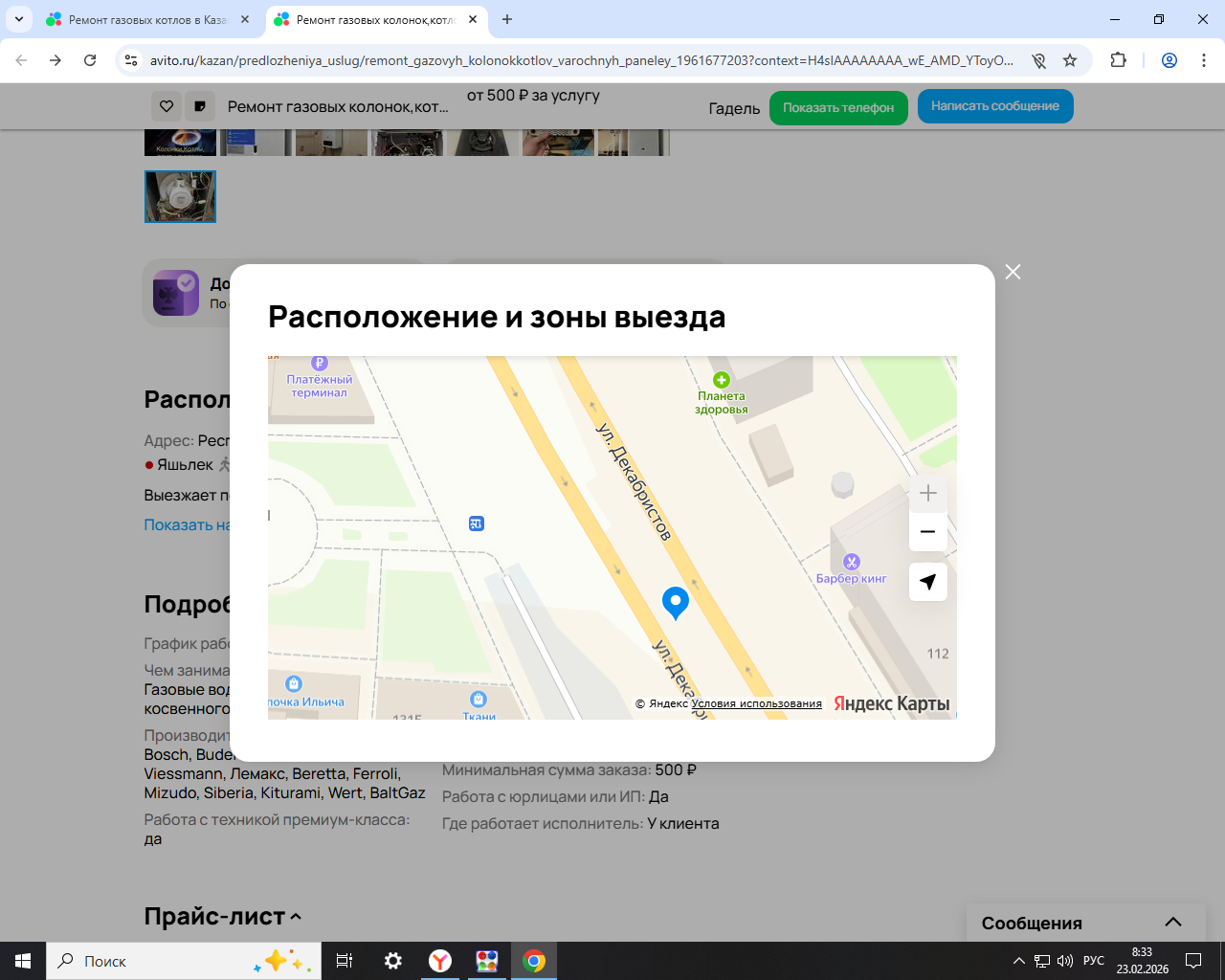
Task: Open the Chrome tab search dropdown
Action: coord(19,19)
